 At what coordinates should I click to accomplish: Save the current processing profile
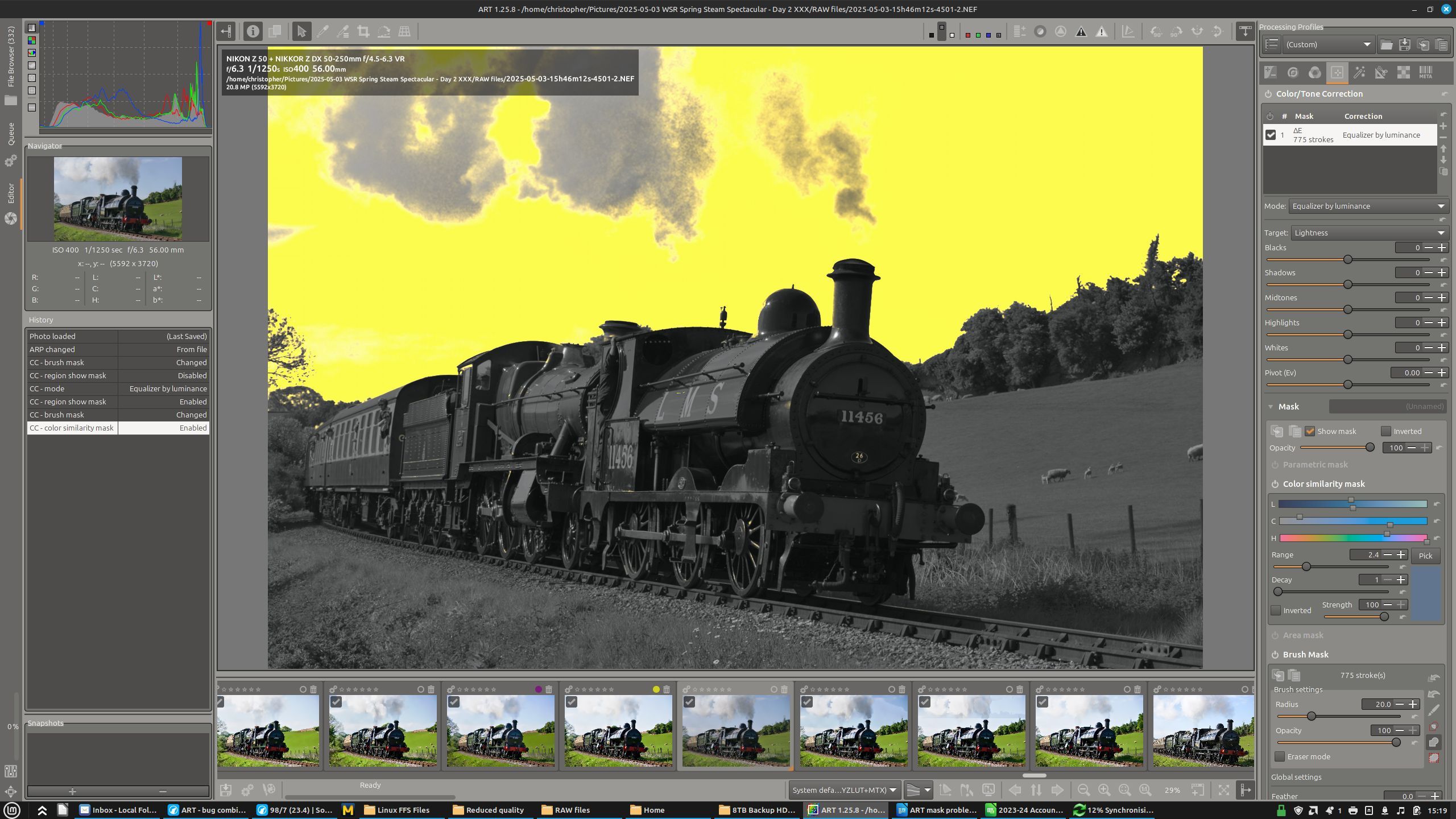[x=1405, y=44]
